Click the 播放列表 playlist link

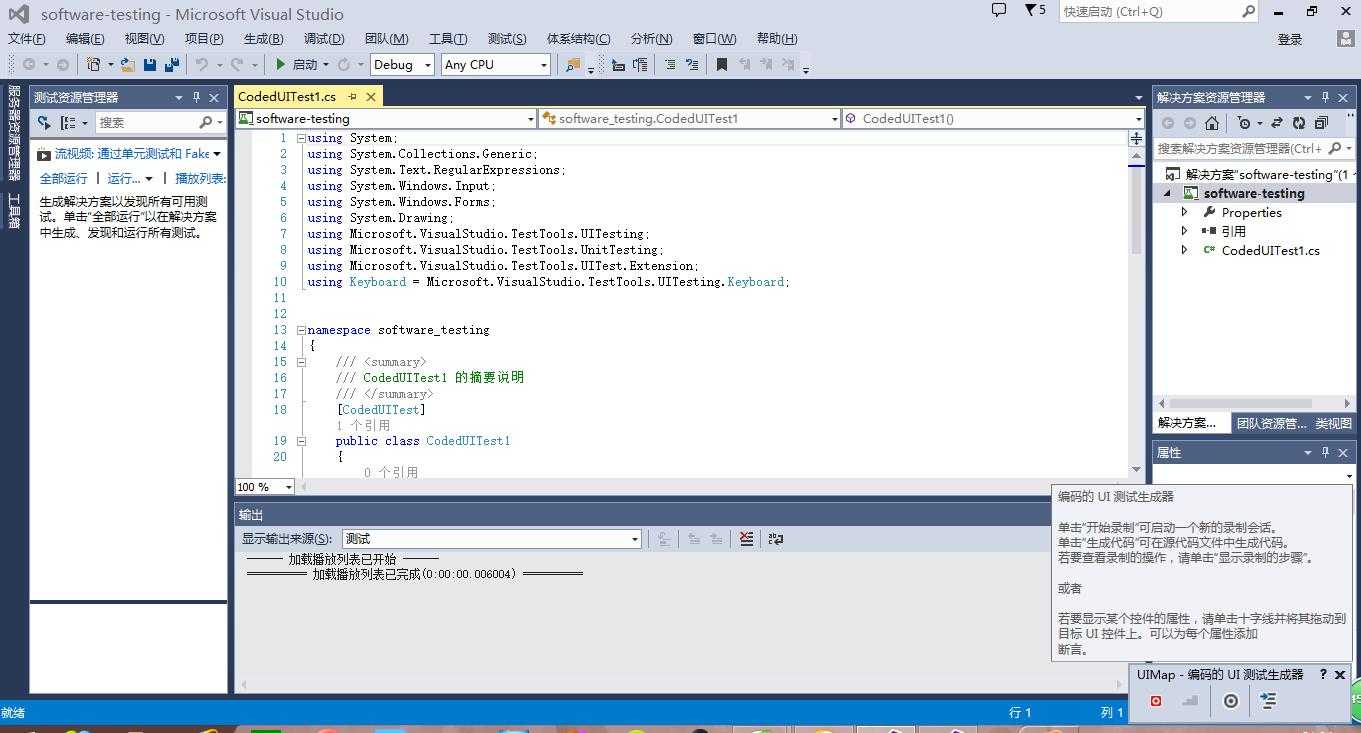point(200,178)
